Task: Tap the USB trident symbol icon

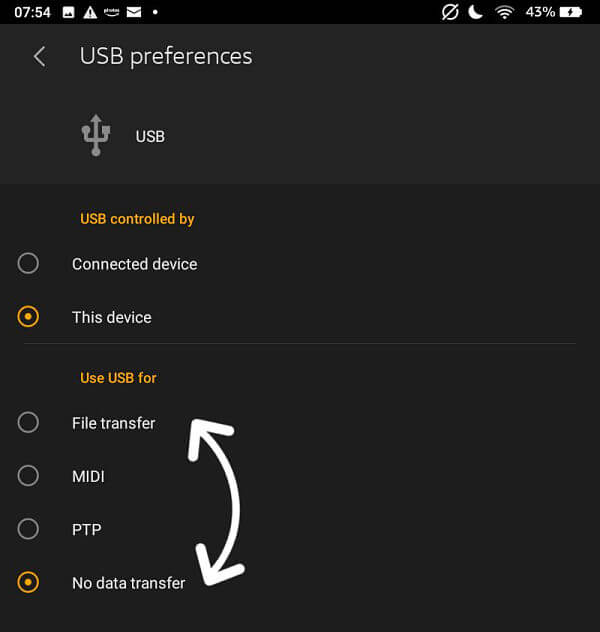Action: point(96,135)
